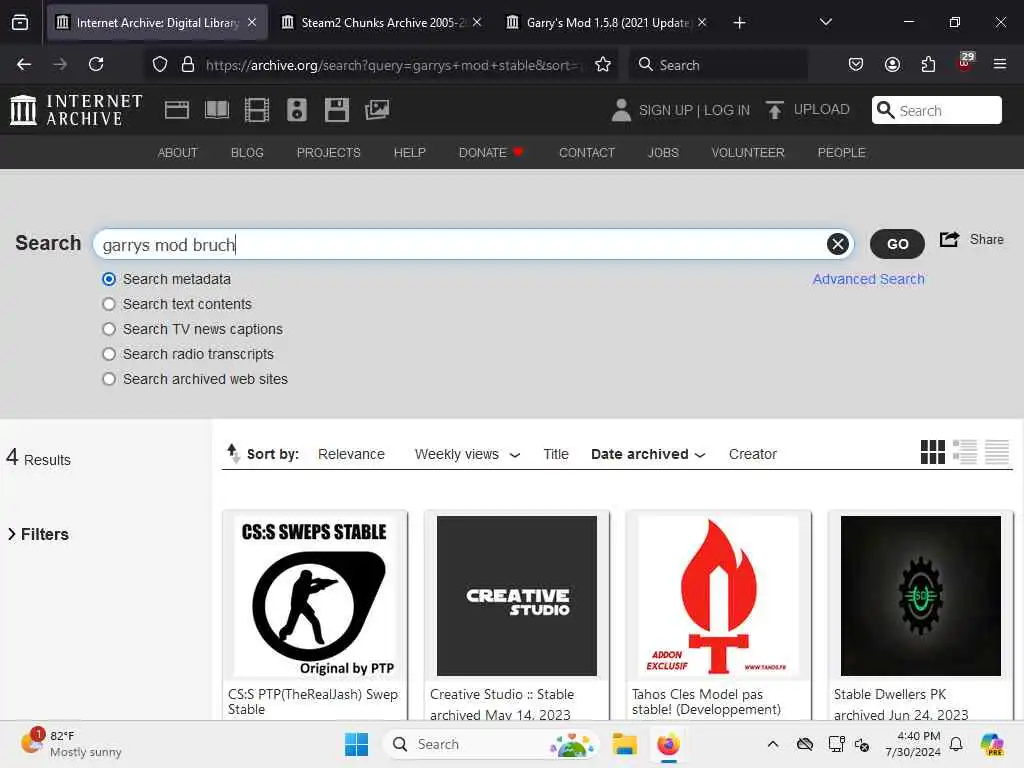Viewport: 1024px width, 768px height.
Task: Open the ABOUT menu item
Action: [178, 153]
